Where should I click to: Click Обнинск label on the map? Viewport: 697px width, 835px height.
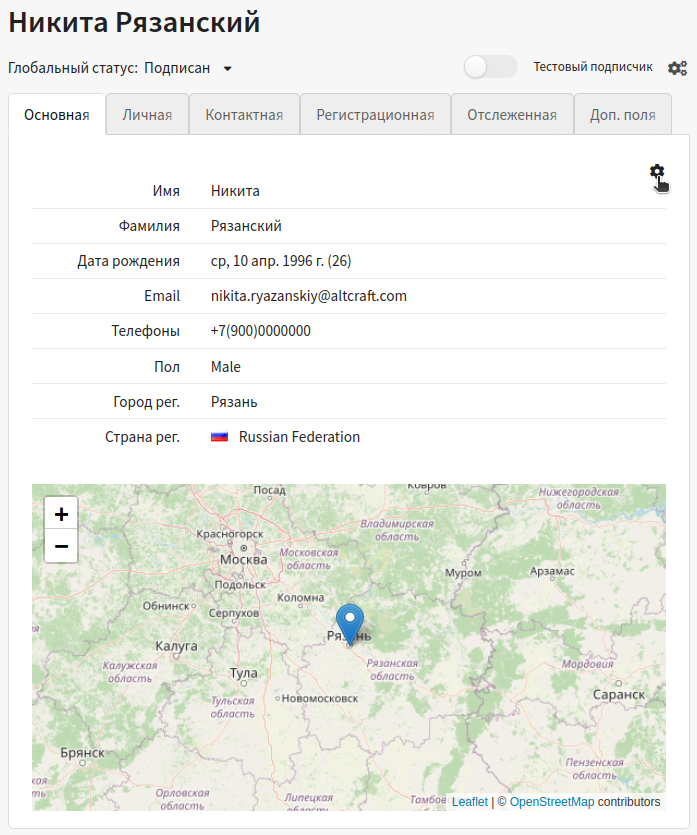point(166,605)
